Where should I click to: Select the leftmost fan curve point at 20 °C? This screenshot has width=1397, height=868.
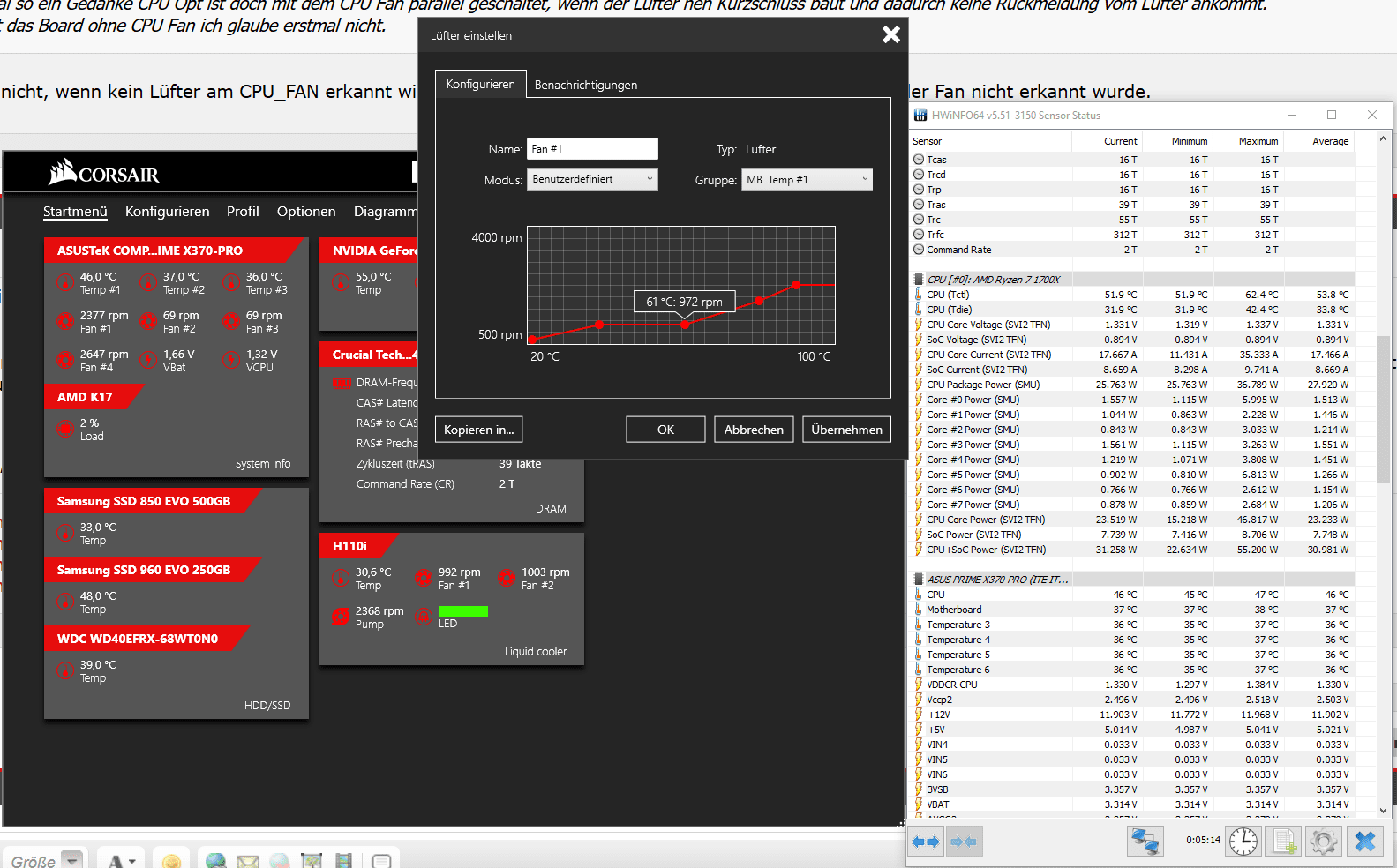click(x=532, y=340)
